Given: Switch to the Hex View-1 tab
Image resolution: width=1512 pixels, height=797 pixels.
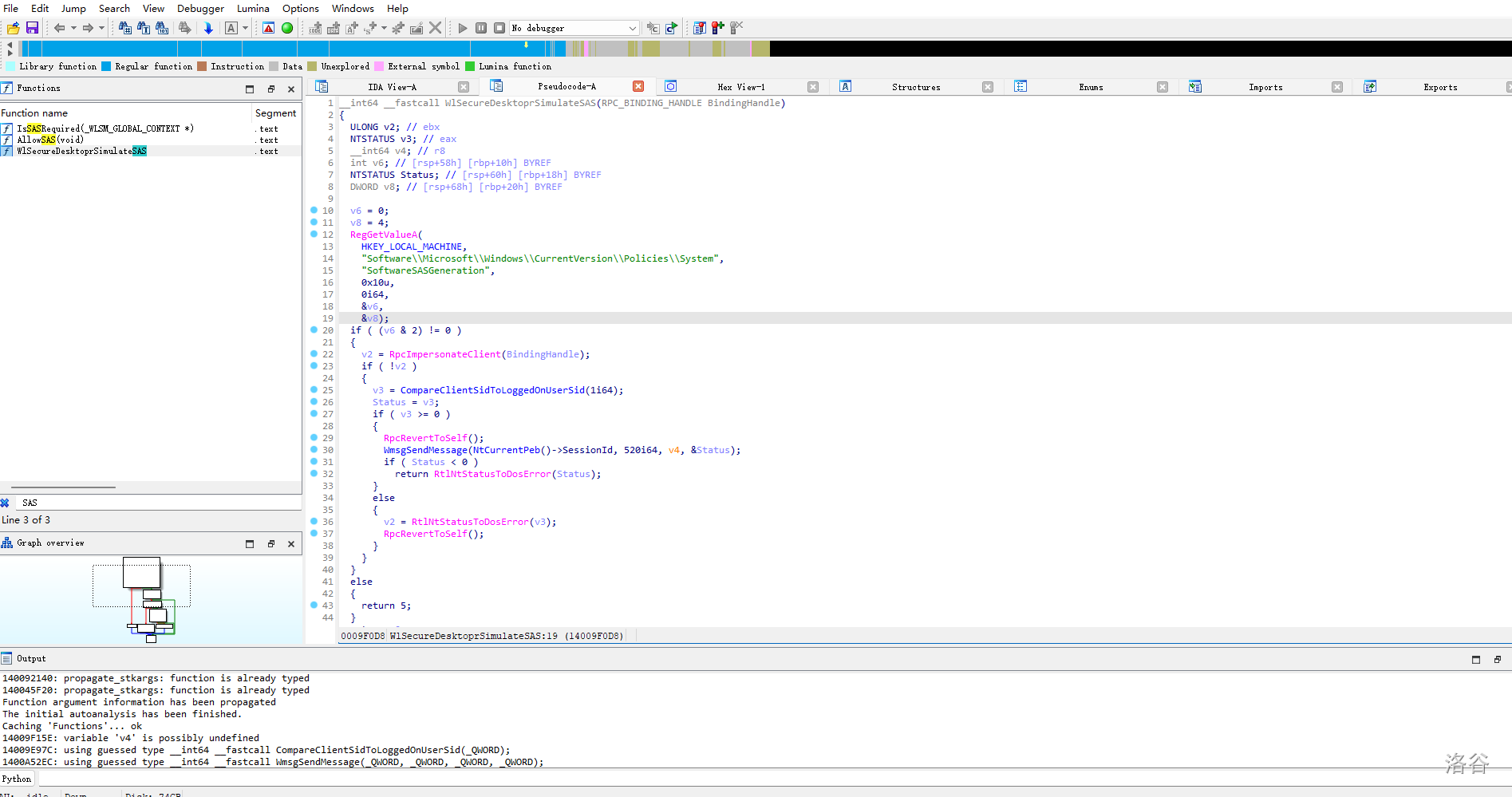Looking at the screenshot, I should click(x=740, y=87).
